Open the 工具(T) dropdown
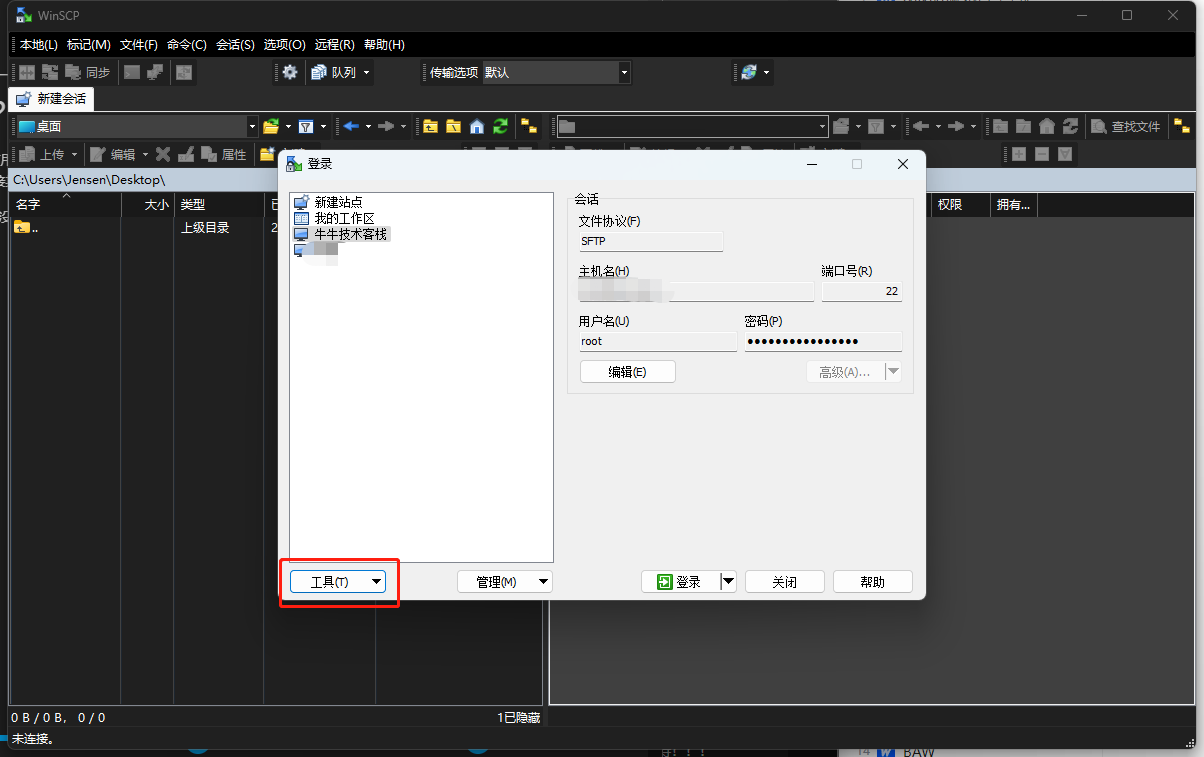1204x757 pixels. [339, 581]
